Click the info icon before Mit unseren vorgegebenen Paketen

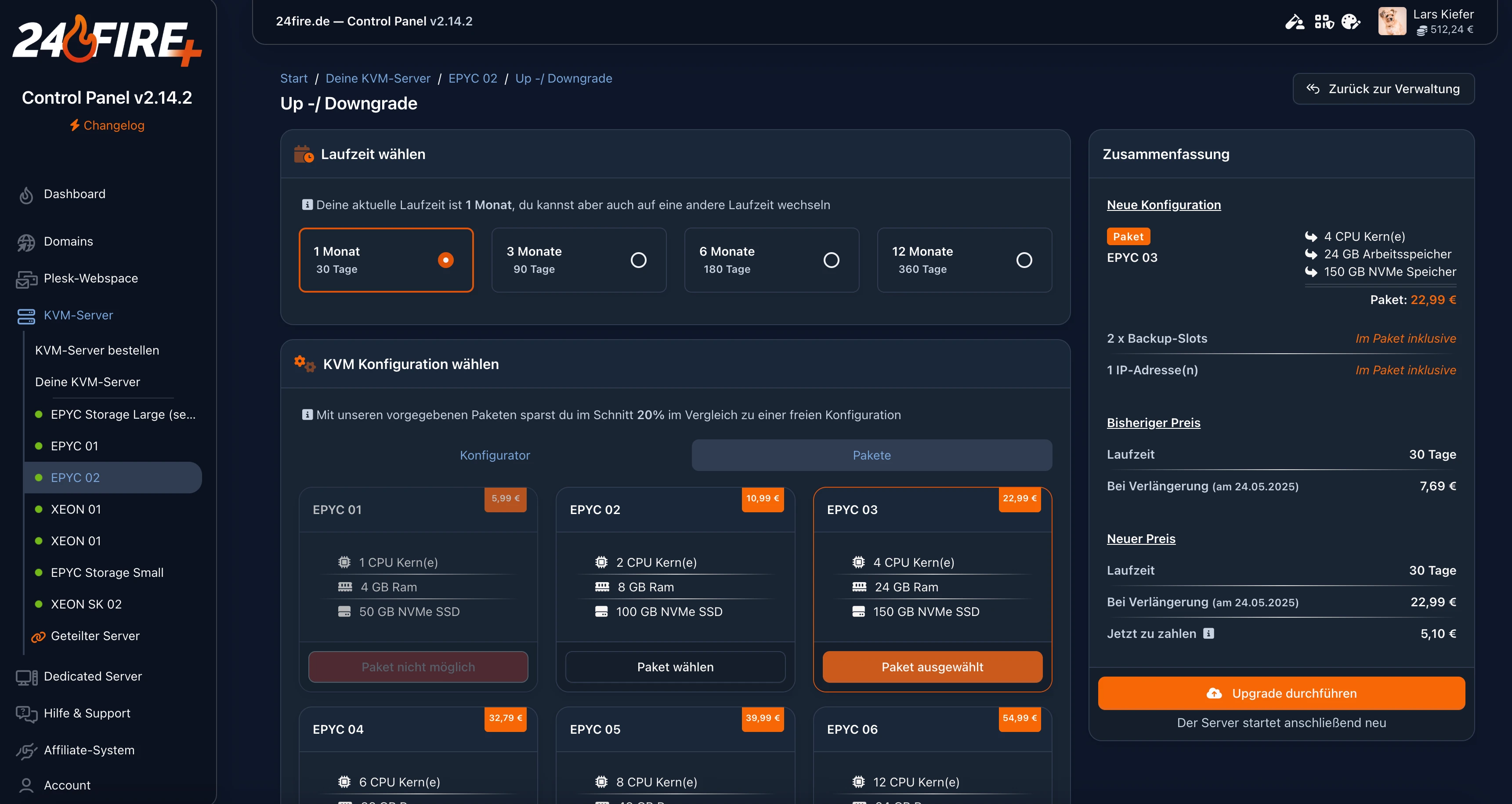(x=307, y=415)
